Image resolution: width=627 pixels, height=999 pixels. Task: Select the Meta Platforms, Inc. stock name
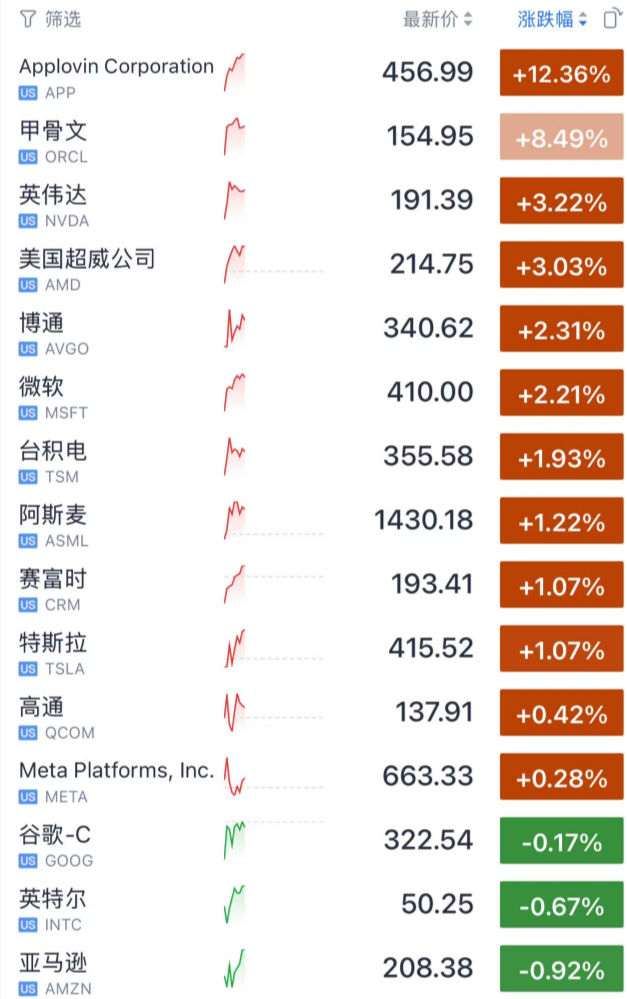116,771
